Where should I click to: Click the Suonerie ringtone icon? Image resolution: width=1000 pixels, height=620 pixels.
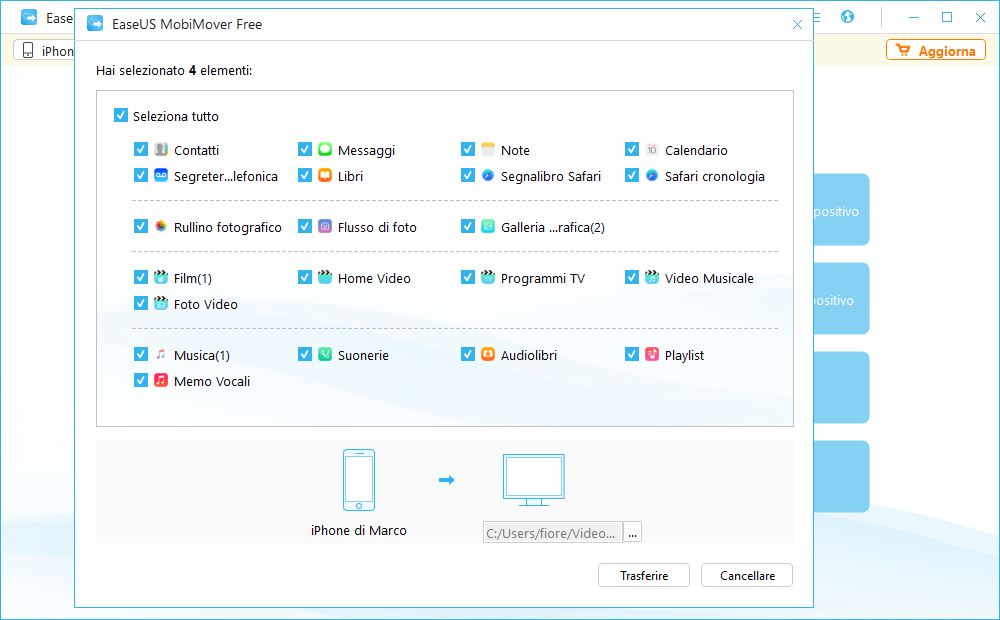[325, 355]
